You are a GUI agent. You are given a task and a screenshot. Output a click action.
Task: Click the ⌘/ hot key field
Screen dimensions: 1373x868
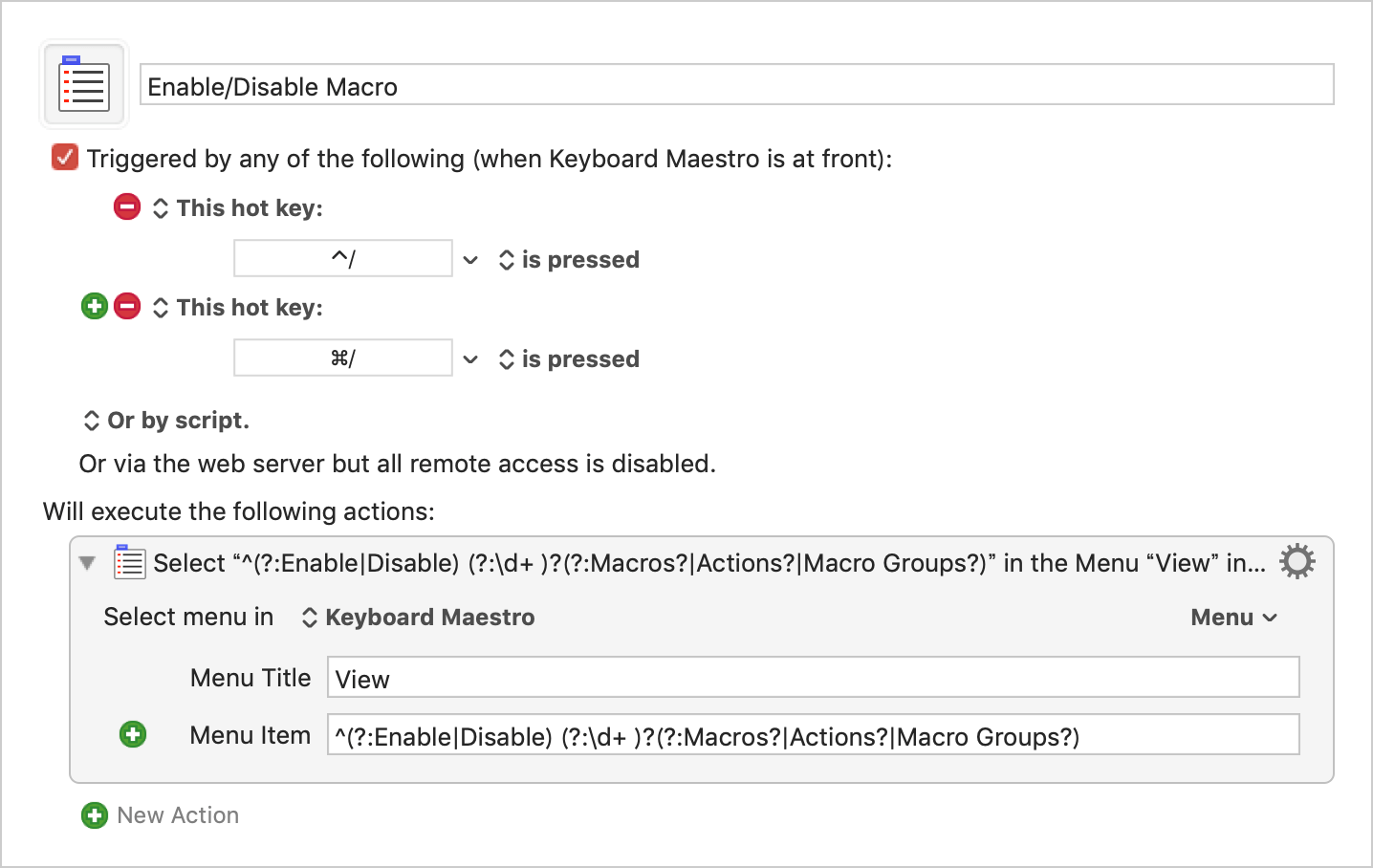[343, 358]
